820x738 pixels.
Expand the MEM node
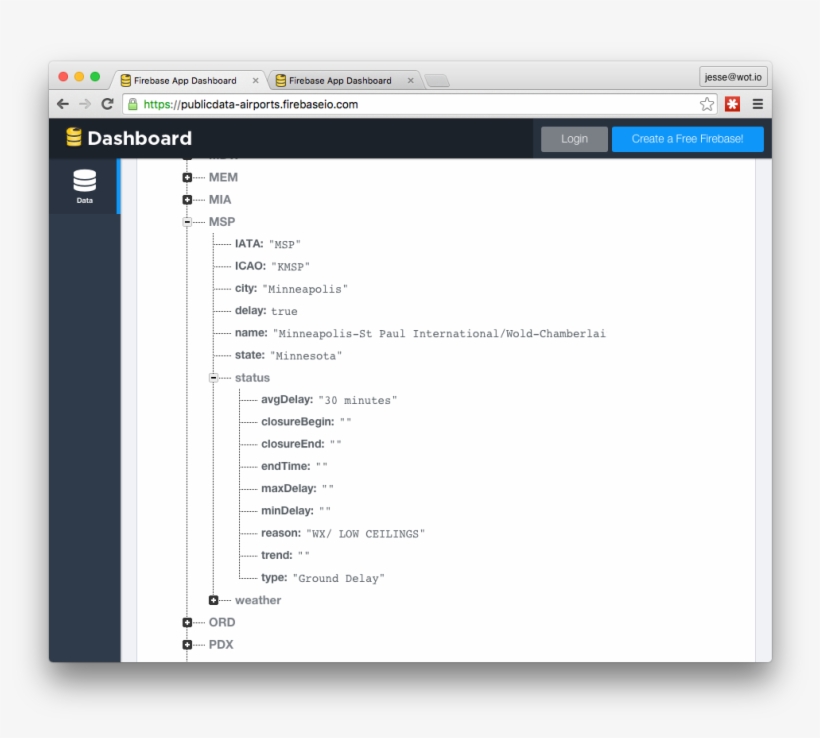[x=187, y=177]
